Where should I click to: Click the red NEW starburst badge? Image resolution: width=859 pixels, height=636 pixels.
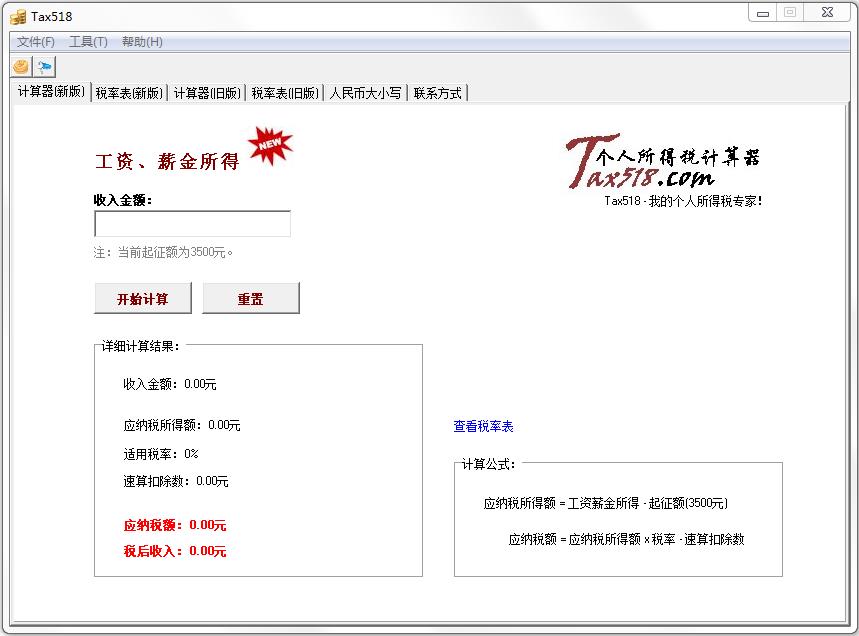(271, 146)
